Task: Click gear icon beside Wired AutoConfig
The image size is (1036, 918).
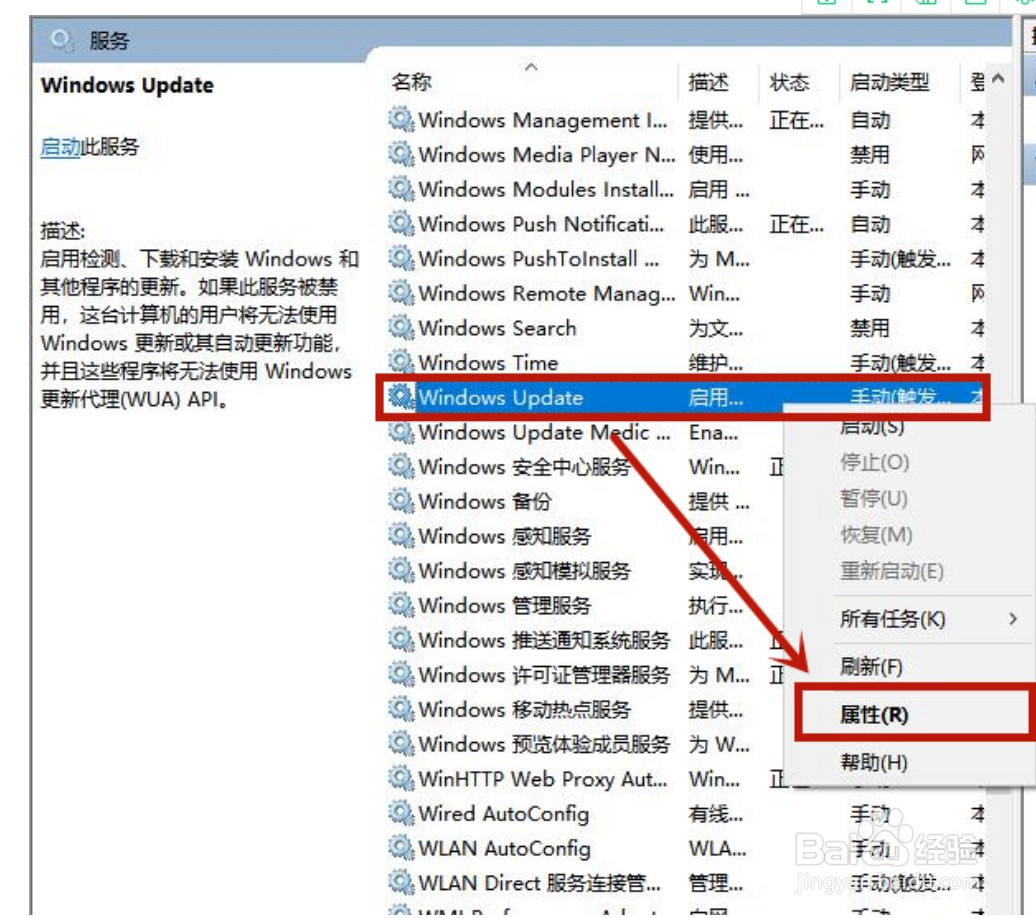Action: (x=401, y=814)
